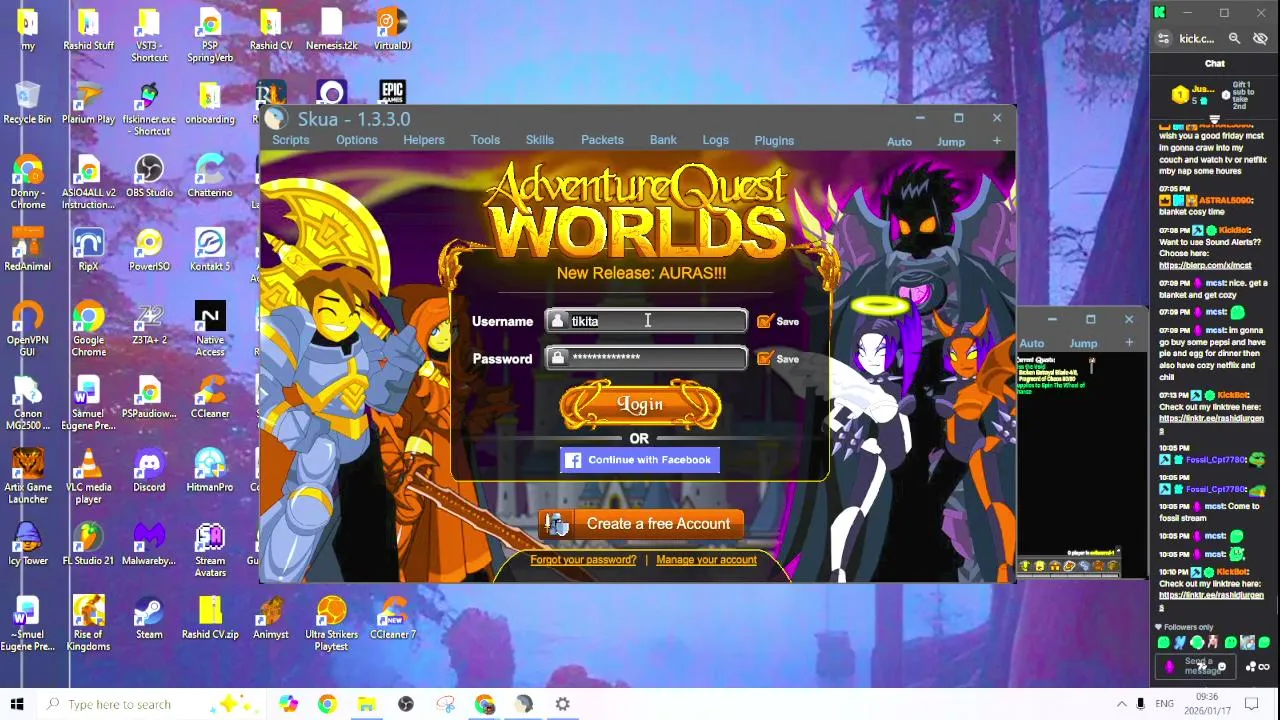Open the Scripts menu in Skua
The width and height of the screenshot is (1280, 720).
pyautogui.click(x=290, y=140)
